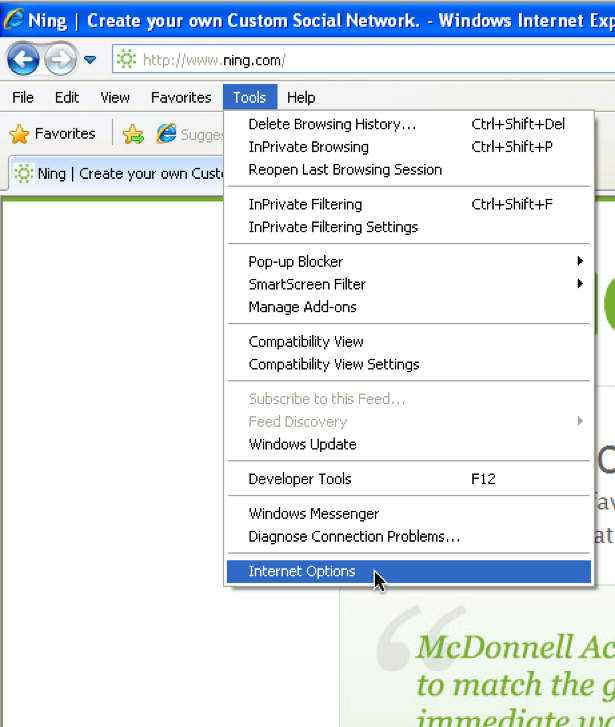
Task: Select InPrivate Browsing from Tools menu
Action: [x=409, y=147]
